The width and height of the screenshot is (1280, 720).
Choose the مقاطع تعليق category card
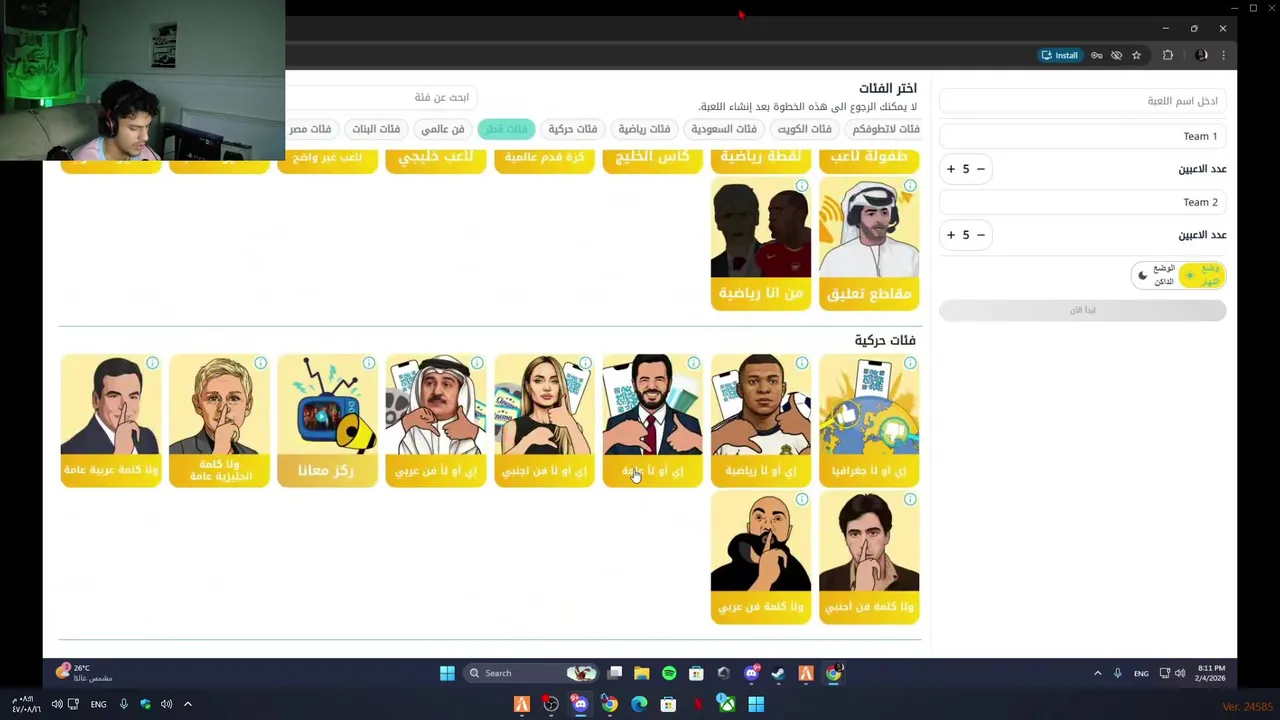[869, 244]
